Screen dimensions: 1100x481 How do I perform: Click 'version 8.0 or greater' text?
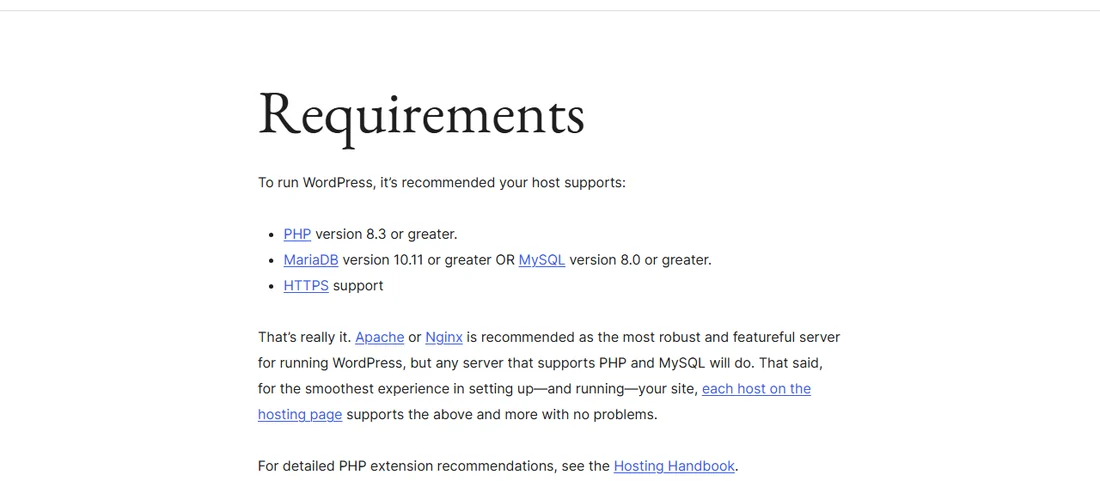(640, 260)
